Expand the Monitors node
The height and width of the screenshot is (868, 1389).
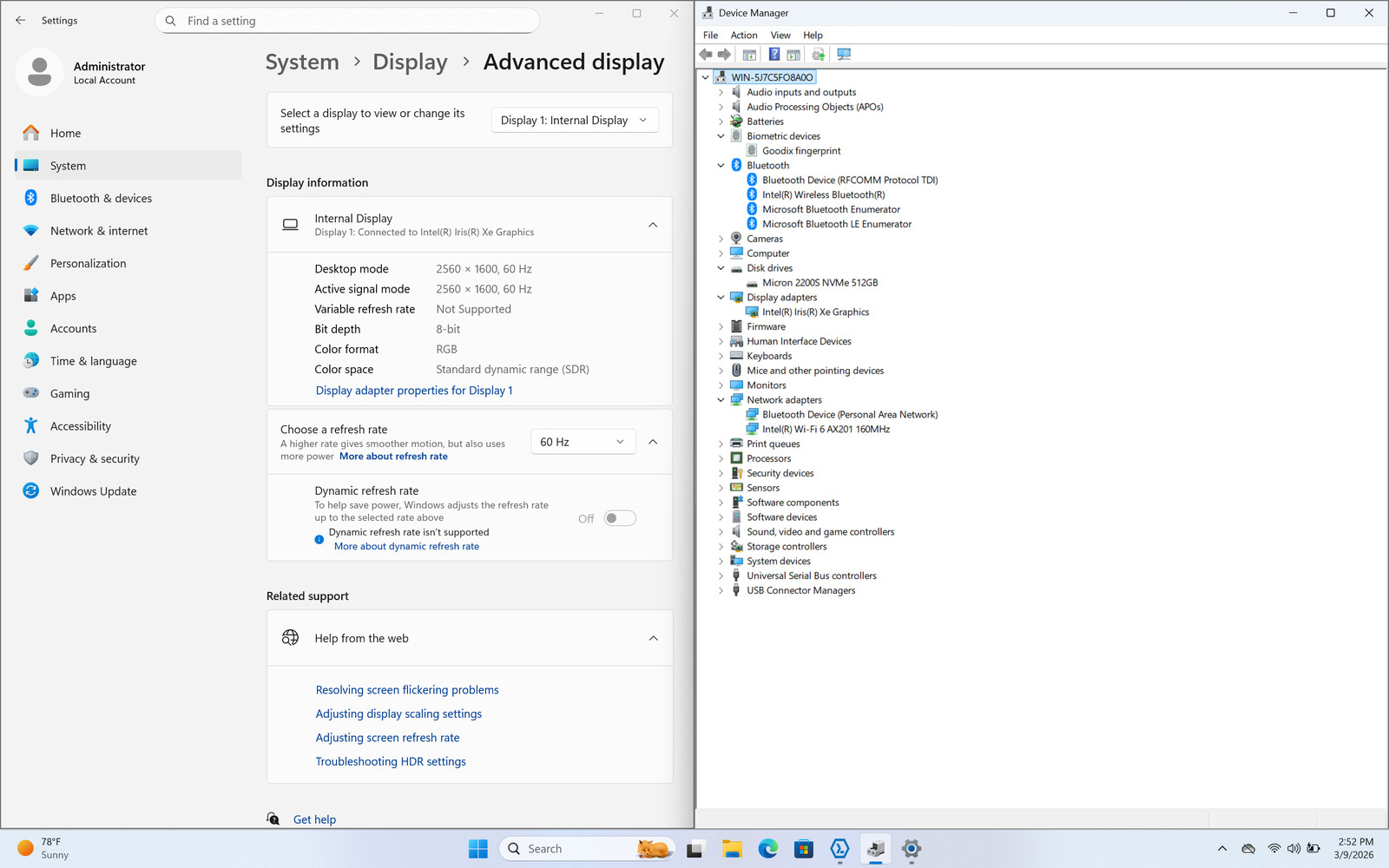coord(721,385)
